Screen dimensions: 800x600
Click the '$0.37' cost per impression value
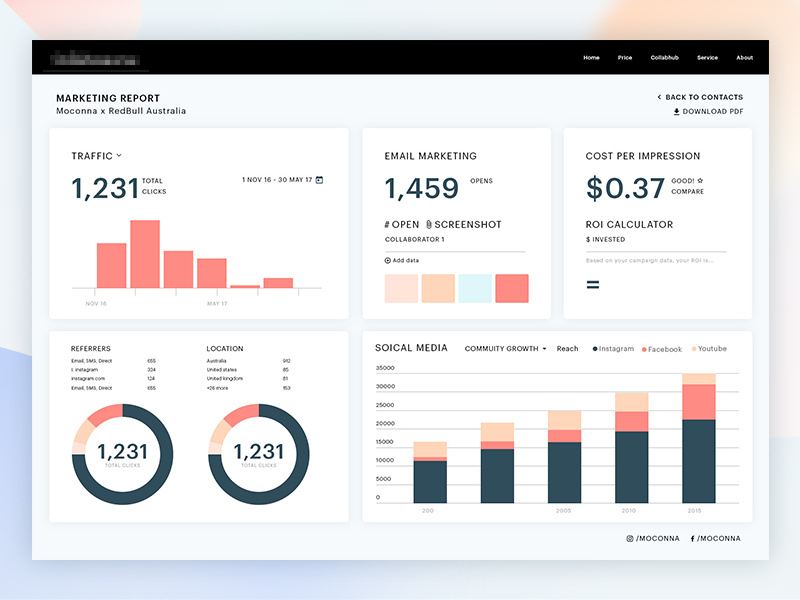[625, 188]
